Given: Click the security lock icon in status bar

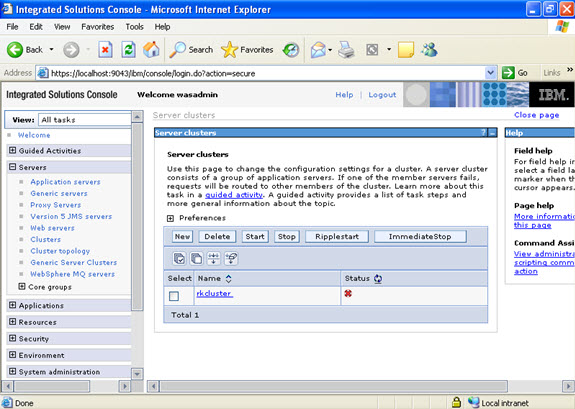Looking at the screenshot, I should coord(456,402).
